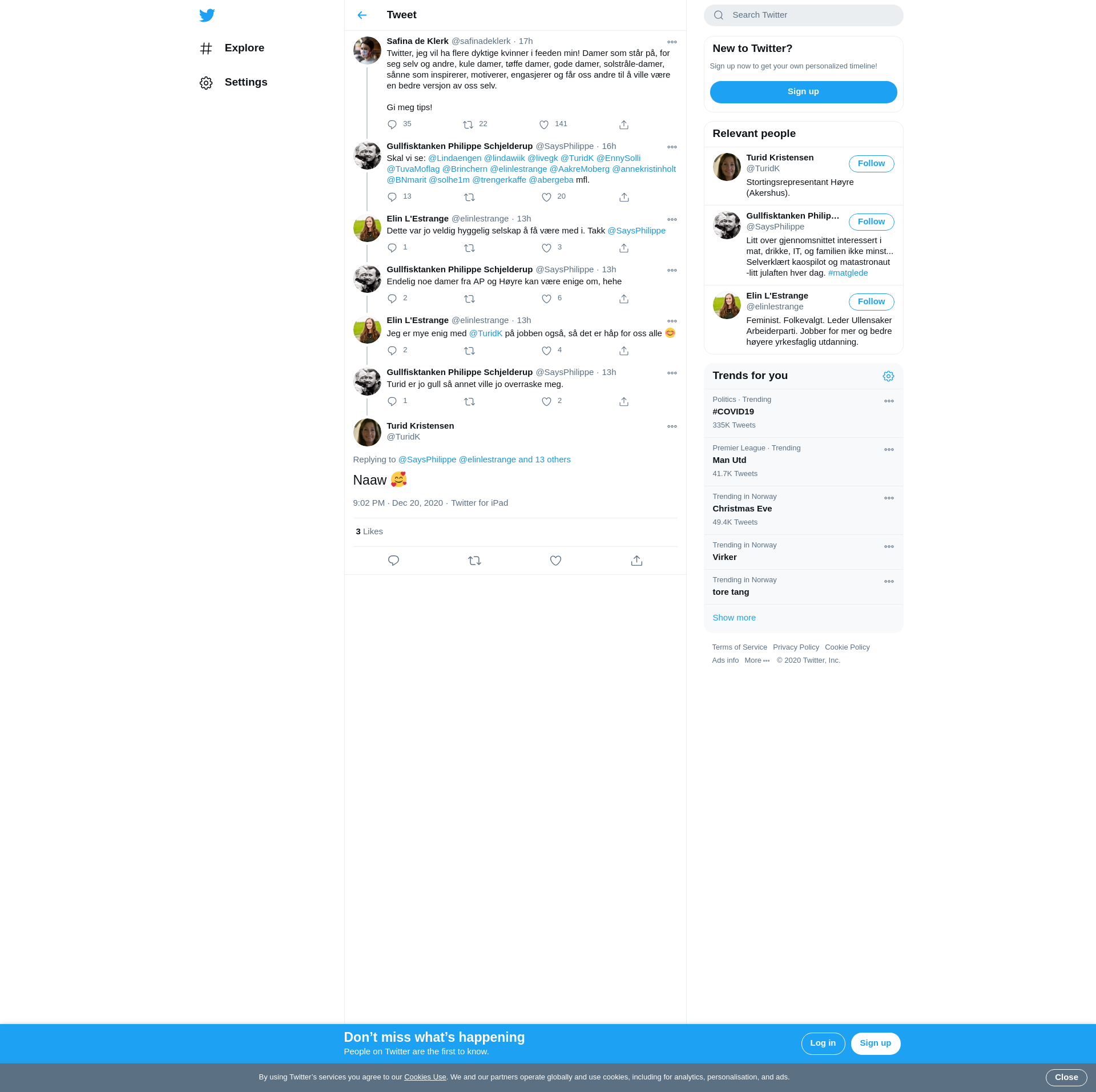Open more options on Turid Kristensen's main tweet
The height and width of the screenshot is (1092, 1096).
click(672, 427)
